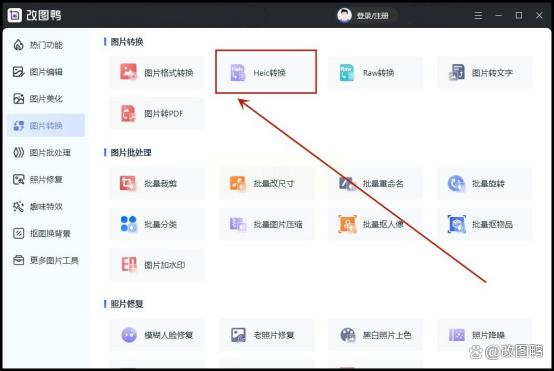Launch 模糊人脸修复 face repair
Viewport: 554px width, 371px height.
click(x=157, y=335)
